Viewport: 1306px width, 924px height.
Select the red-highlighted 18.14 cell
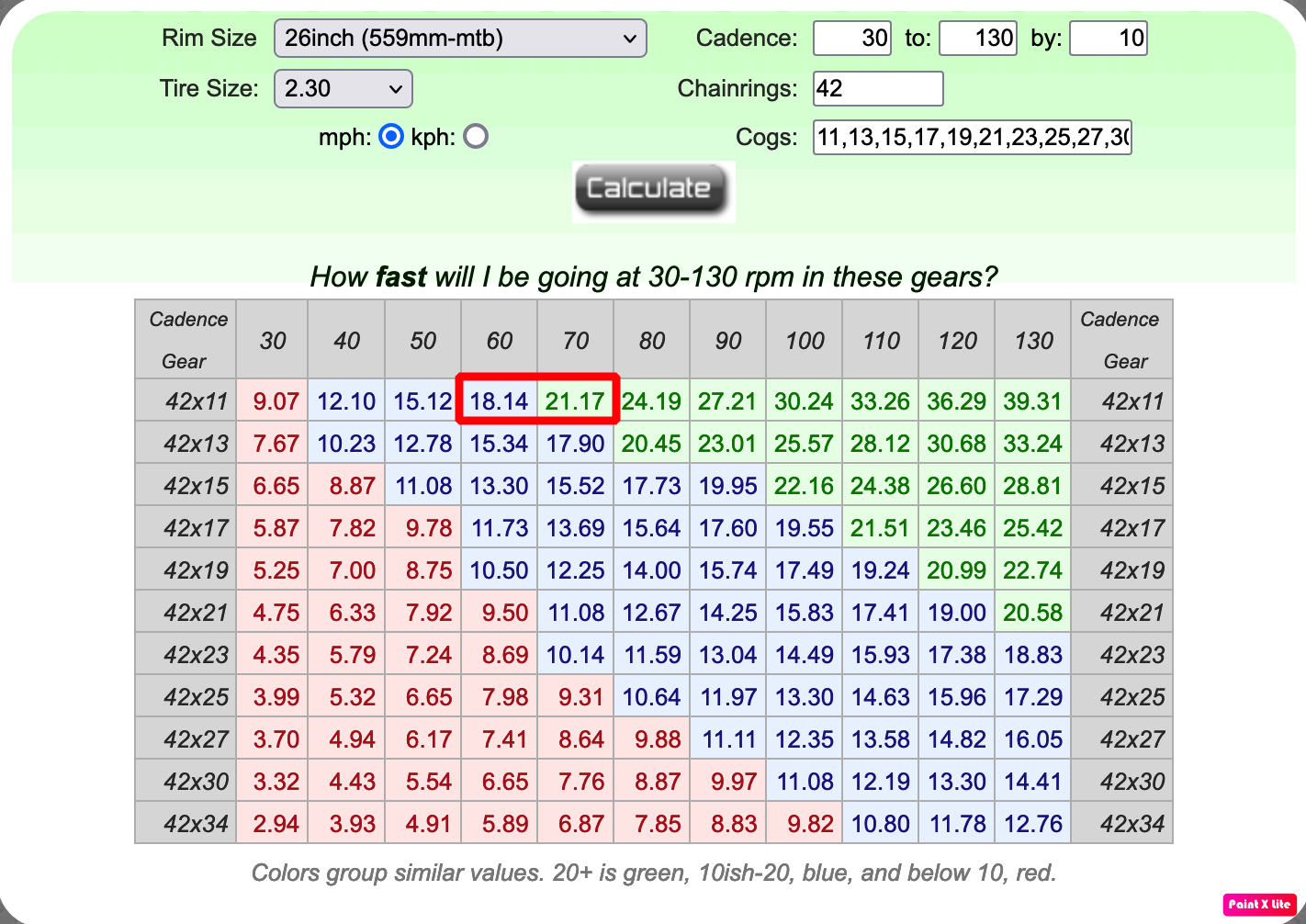499,400
